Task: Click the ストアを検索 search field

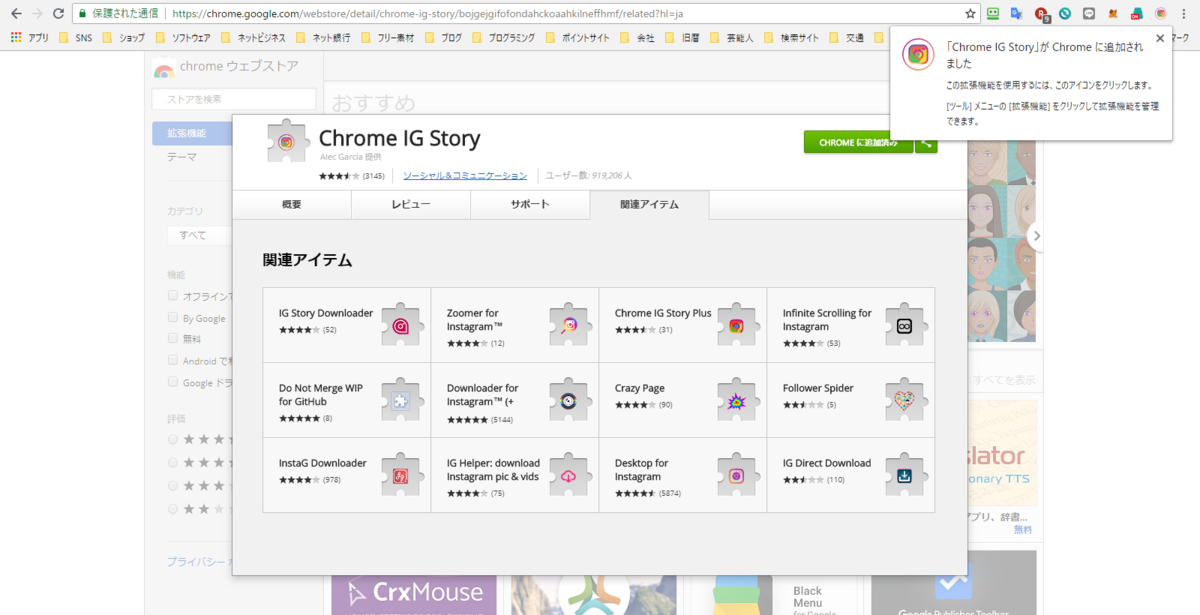Action: [234, 99]
